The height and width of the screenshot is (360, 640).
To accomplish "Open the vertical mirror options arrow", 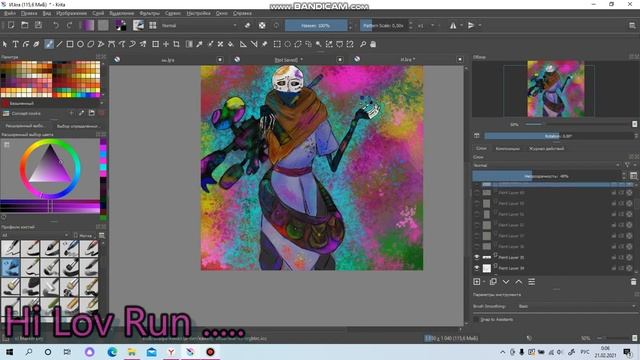I will coord(480,25).
